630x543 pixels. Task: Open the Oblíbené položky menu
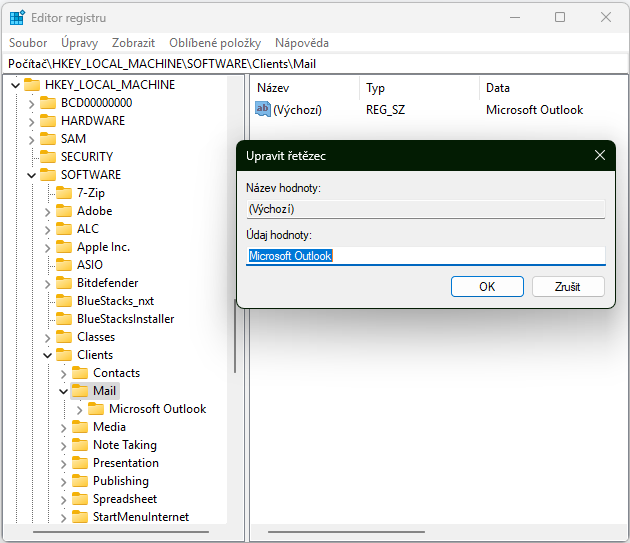(x=215, y=43)
